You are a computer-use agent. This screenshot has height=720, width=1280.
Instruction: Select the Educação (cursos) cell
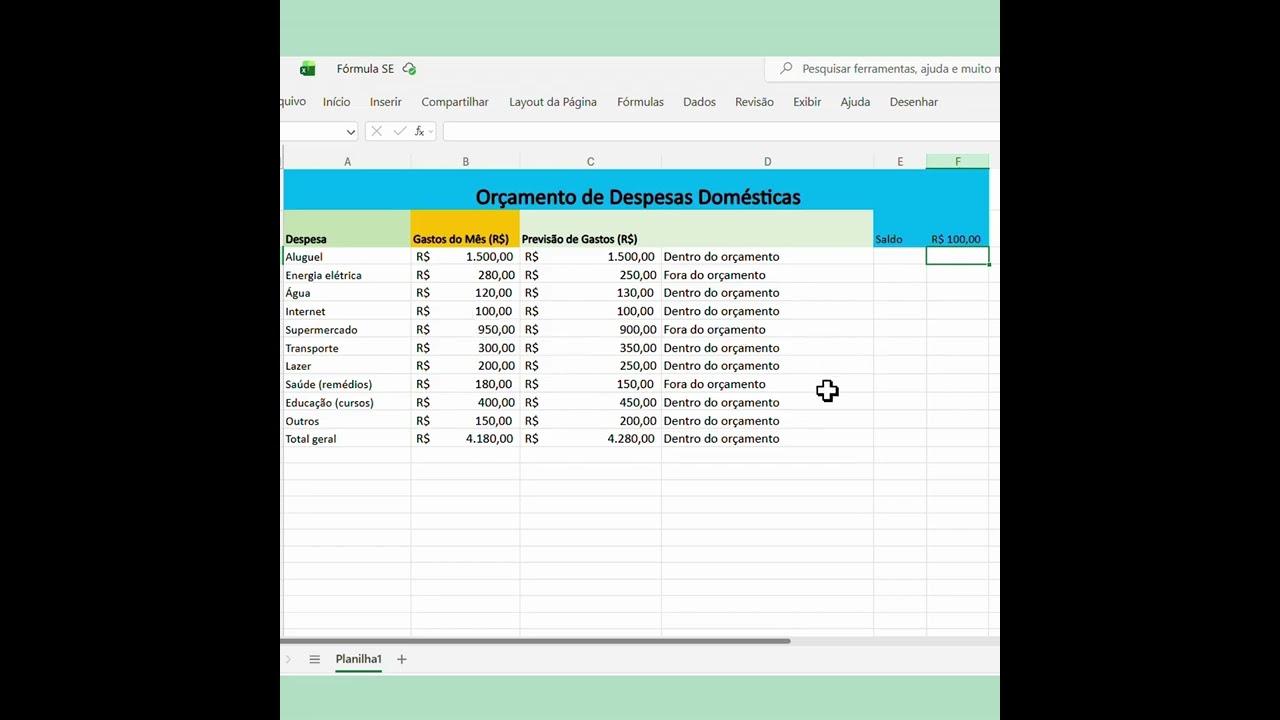(347, 402)
